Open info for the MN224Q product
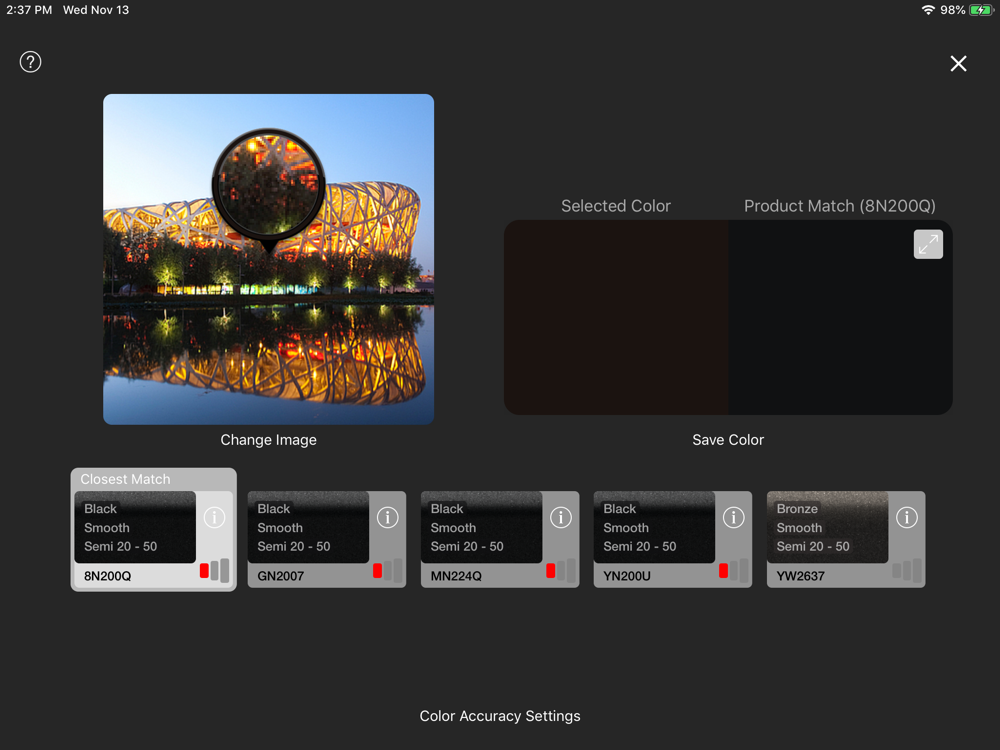The image size is (1000, 750). point(561,517)
